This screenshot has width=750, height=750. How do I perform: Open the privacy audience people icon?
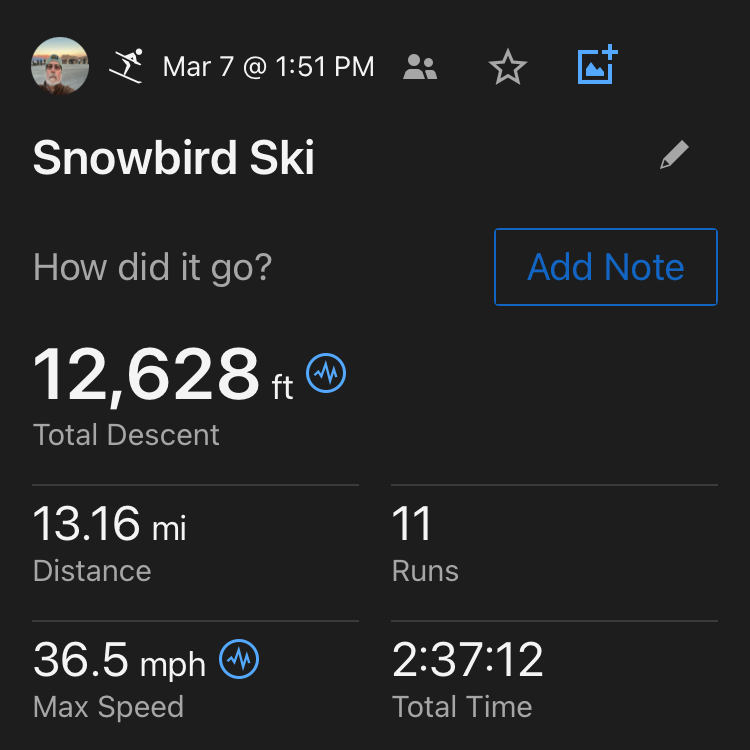tap(421, 67)
